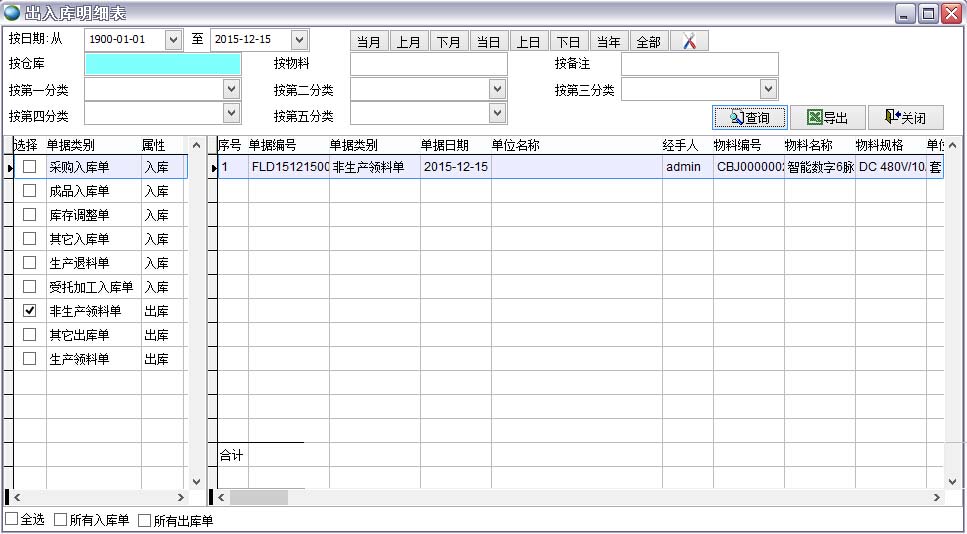Click the 导出 export button
967x534 pixels.
[x=827, y=118]
